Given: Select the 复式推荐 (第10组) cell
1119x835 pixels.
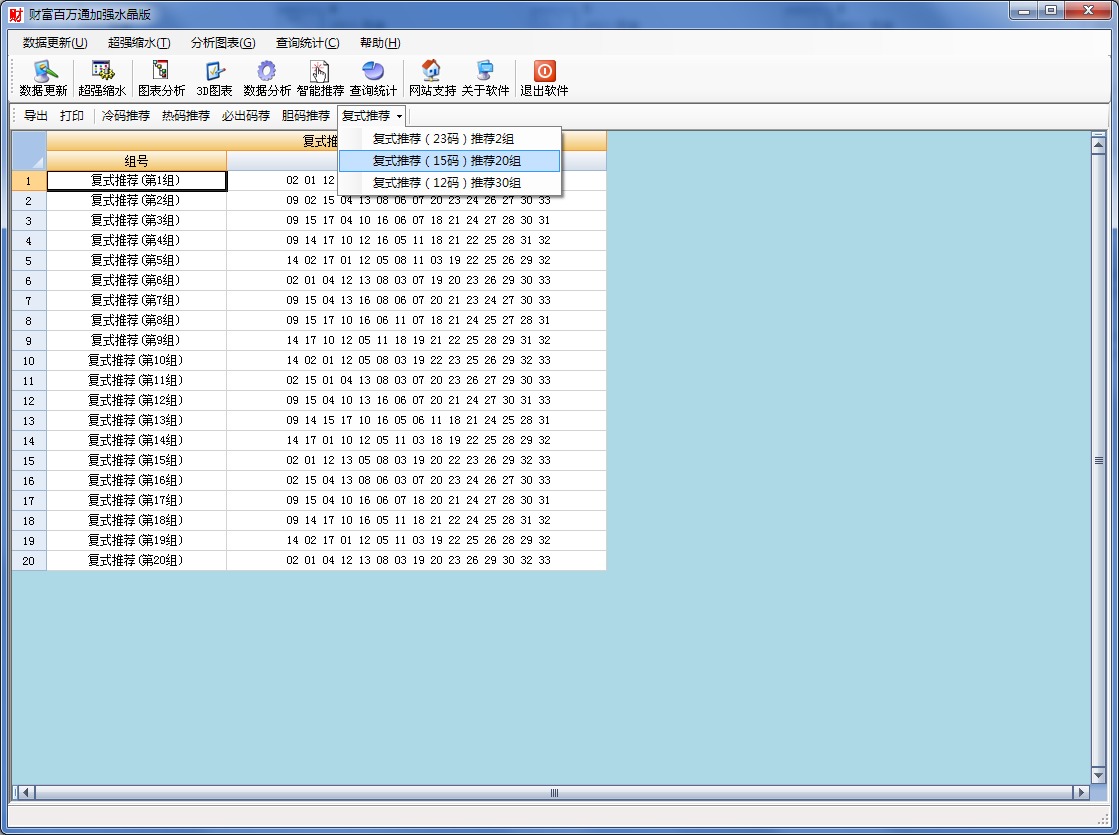Looking at the screenshot, I should [136, 360].
